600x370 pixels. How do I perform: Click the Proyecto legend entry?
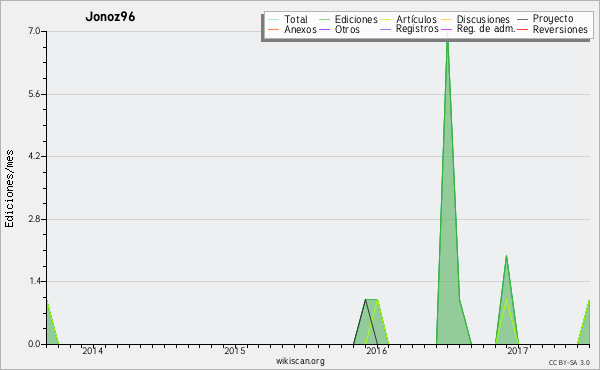(553, 19)
